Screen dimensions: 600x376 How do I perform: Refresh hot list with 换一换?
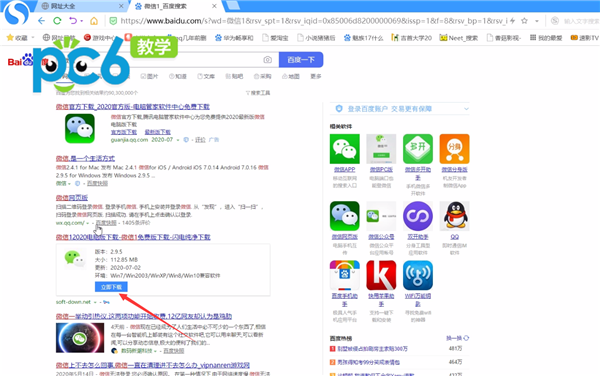coord(458,338)
